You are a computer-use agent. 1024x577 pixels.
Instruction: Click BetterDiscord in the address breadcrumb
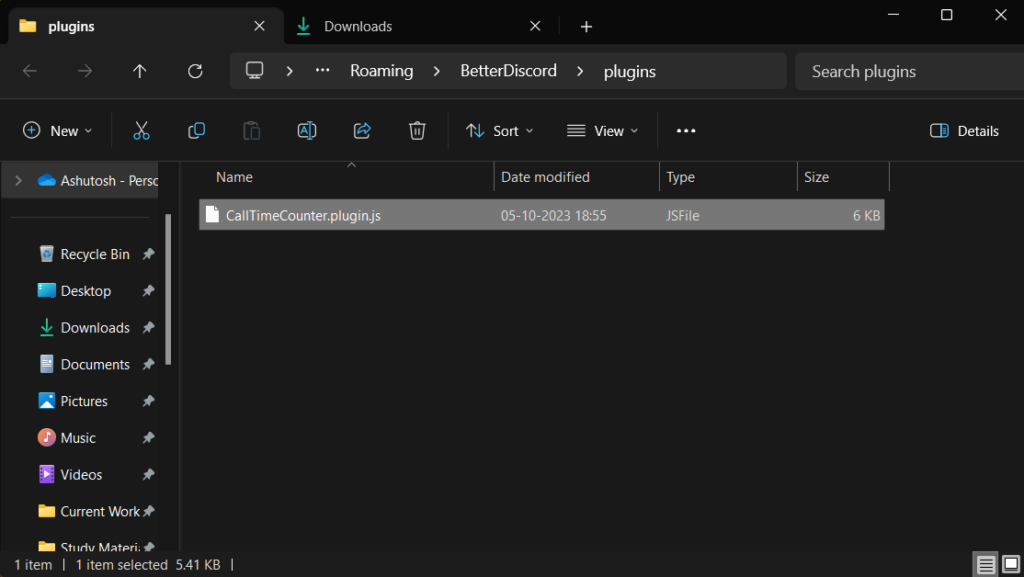pos(508,71)
